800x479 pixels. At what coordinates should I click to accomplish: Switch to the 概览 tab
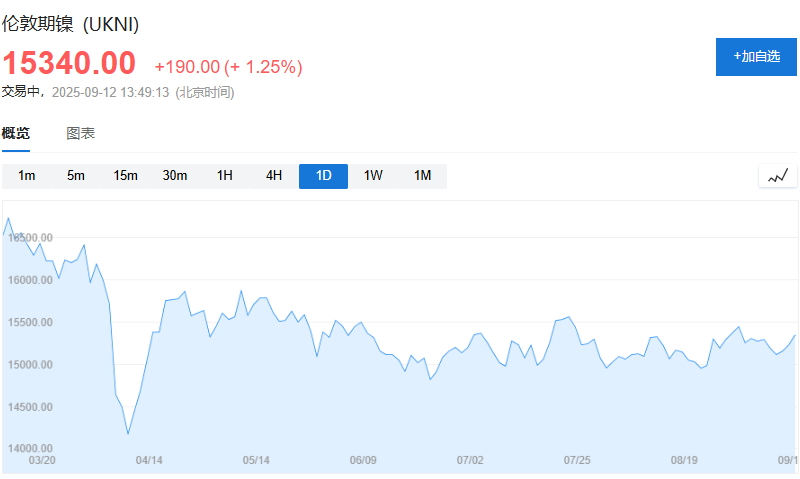point(16,133)
